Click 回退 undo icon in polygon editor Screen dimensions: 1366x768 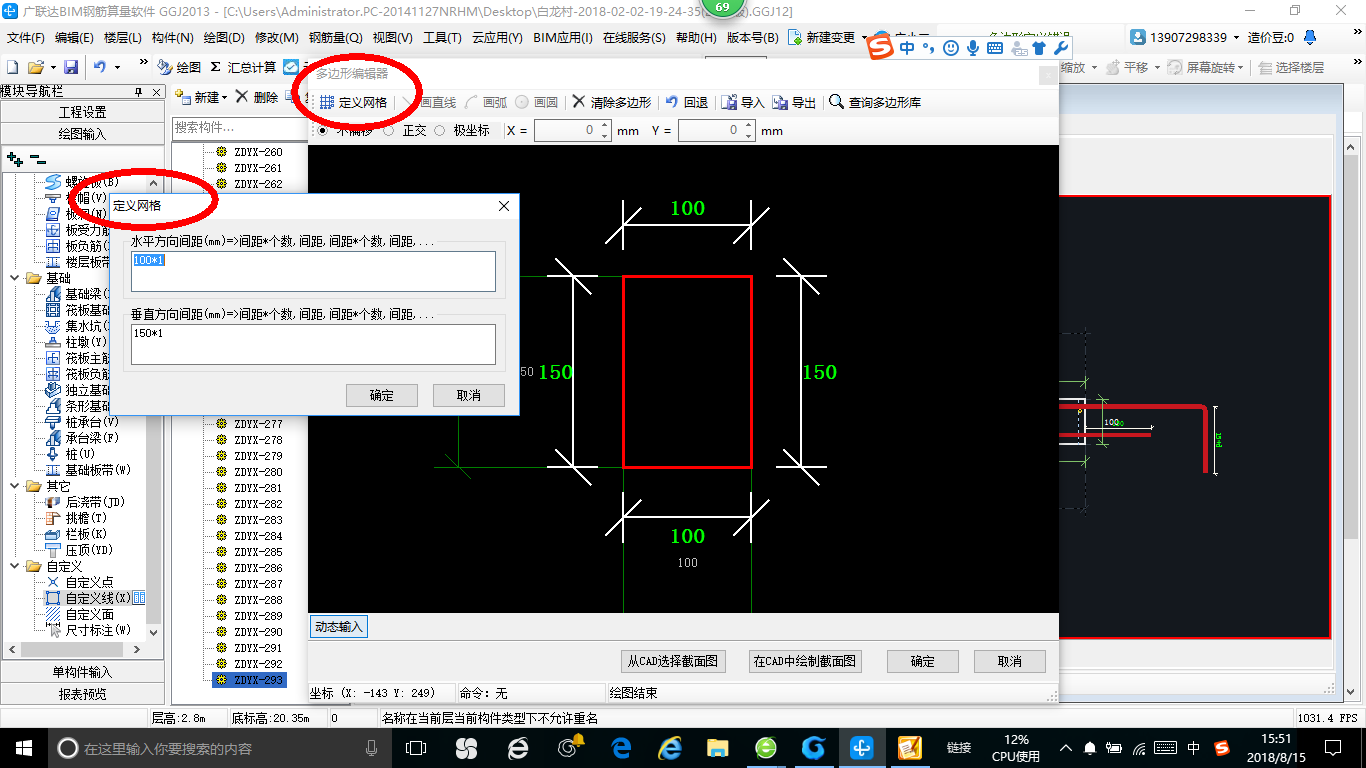pyautogui.click(x=672, y=102)
